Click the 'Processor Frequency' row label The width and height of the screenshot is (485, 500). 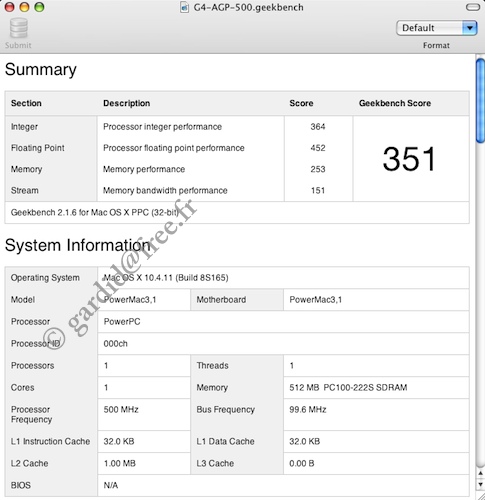click(x=31, y=415)
